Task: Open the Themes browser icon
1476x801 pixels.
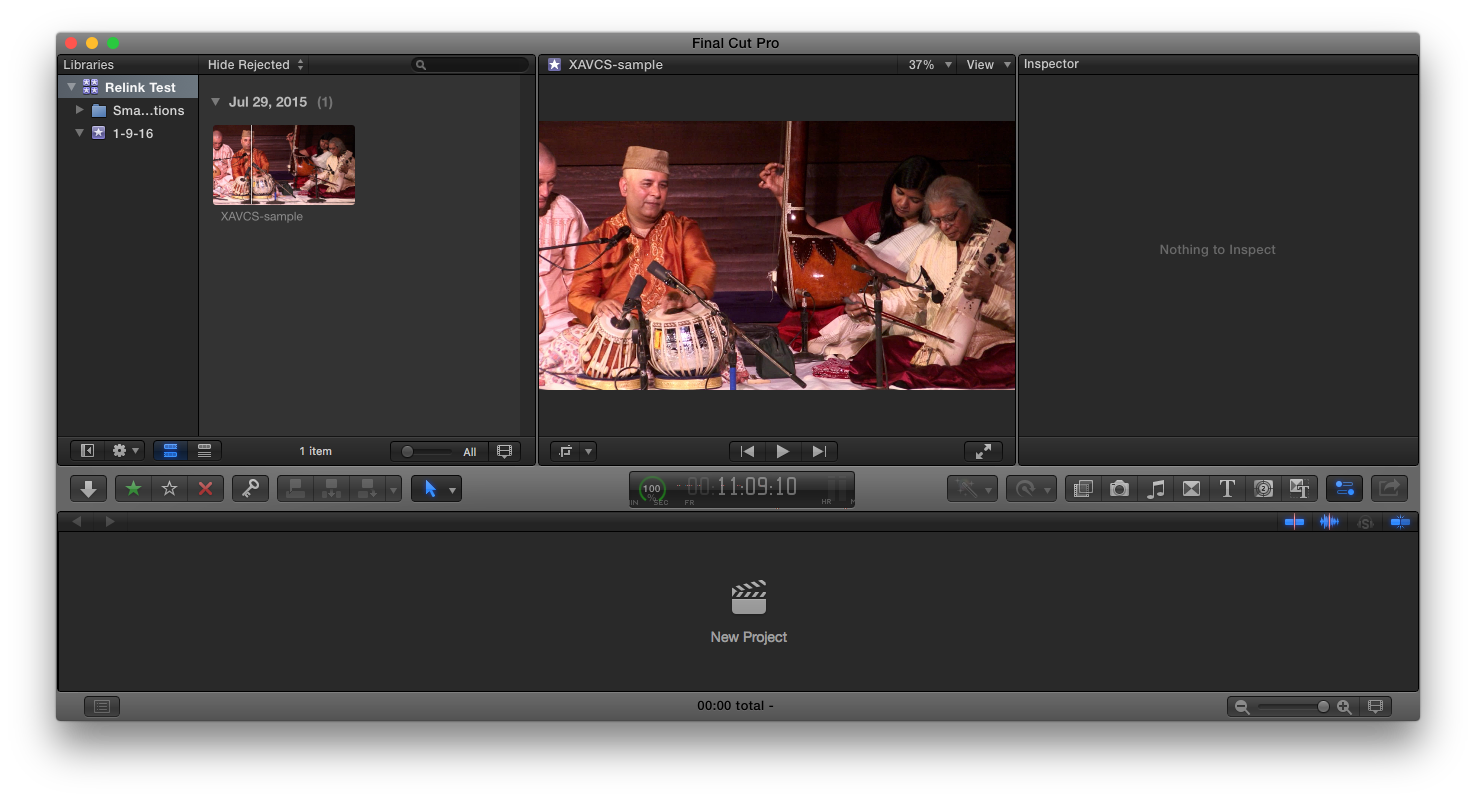Action: coord(1299,489)
